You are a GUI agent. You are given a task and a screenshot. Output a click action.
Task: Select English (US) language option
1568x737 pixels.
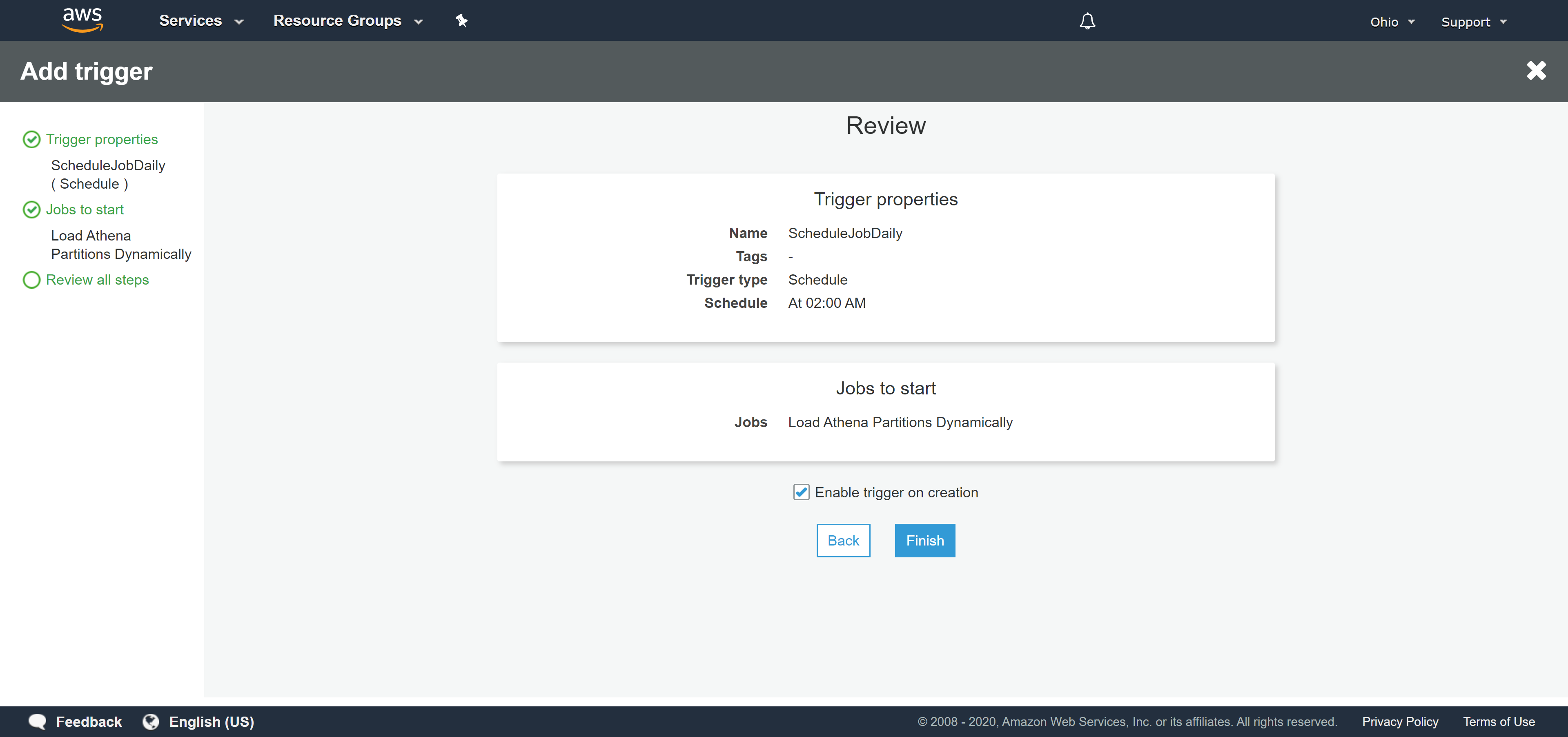click(x=212, y=721)
